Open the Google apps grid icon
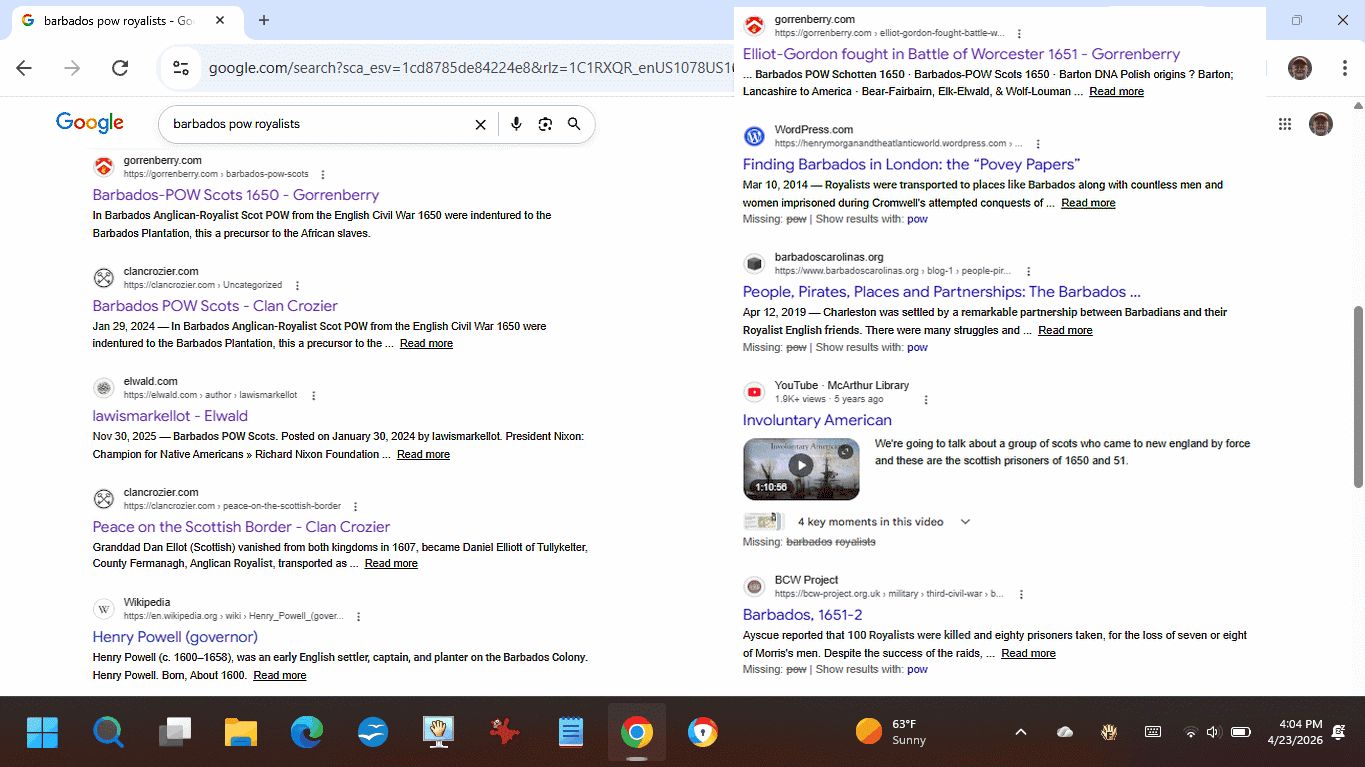Image resolution: width=1365 pixels, height=767 pixels. point(1284,124)
